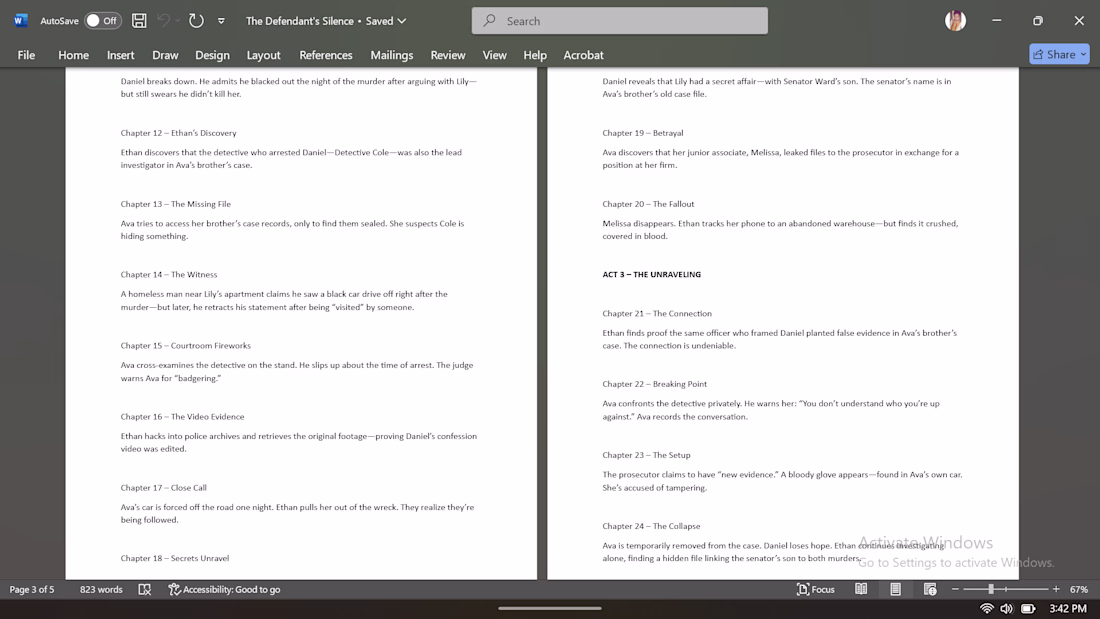Open the clock showing 3:42 PM

(1068, 608)
